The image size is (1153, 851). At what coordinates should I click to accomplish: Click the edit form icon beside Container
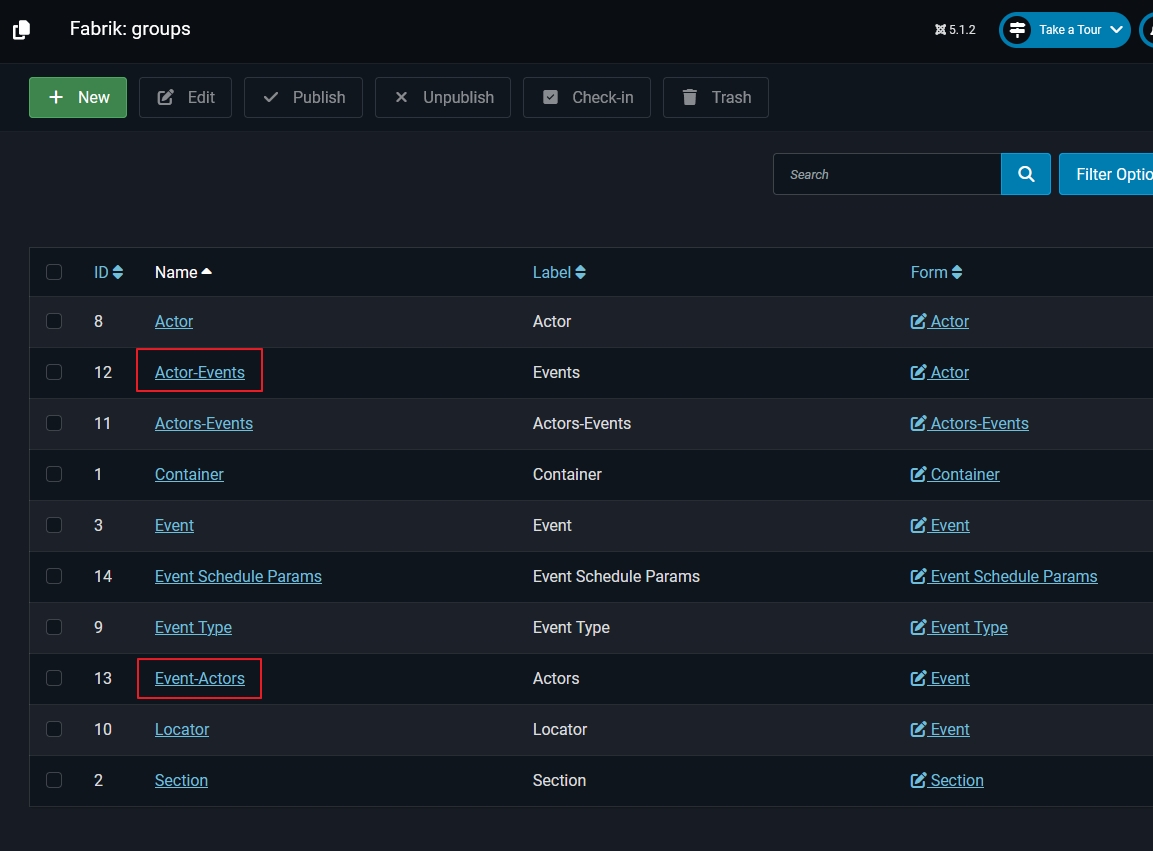918,474
